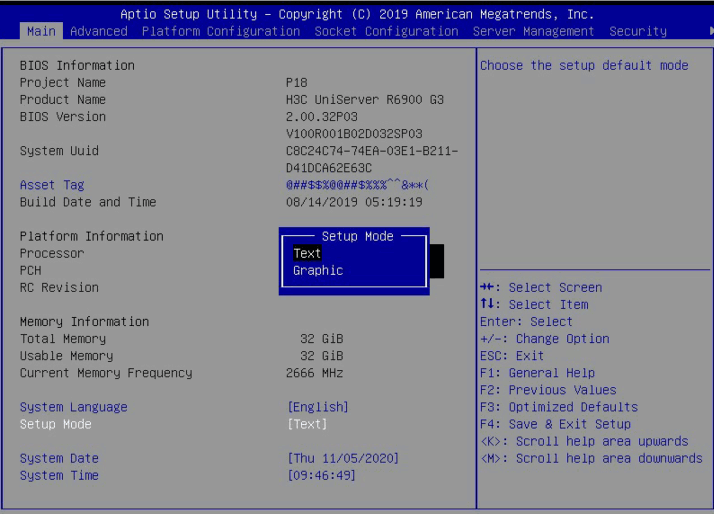Open the Advanced tab
Viewport: 714px width, 514px height.
[99, 31]
